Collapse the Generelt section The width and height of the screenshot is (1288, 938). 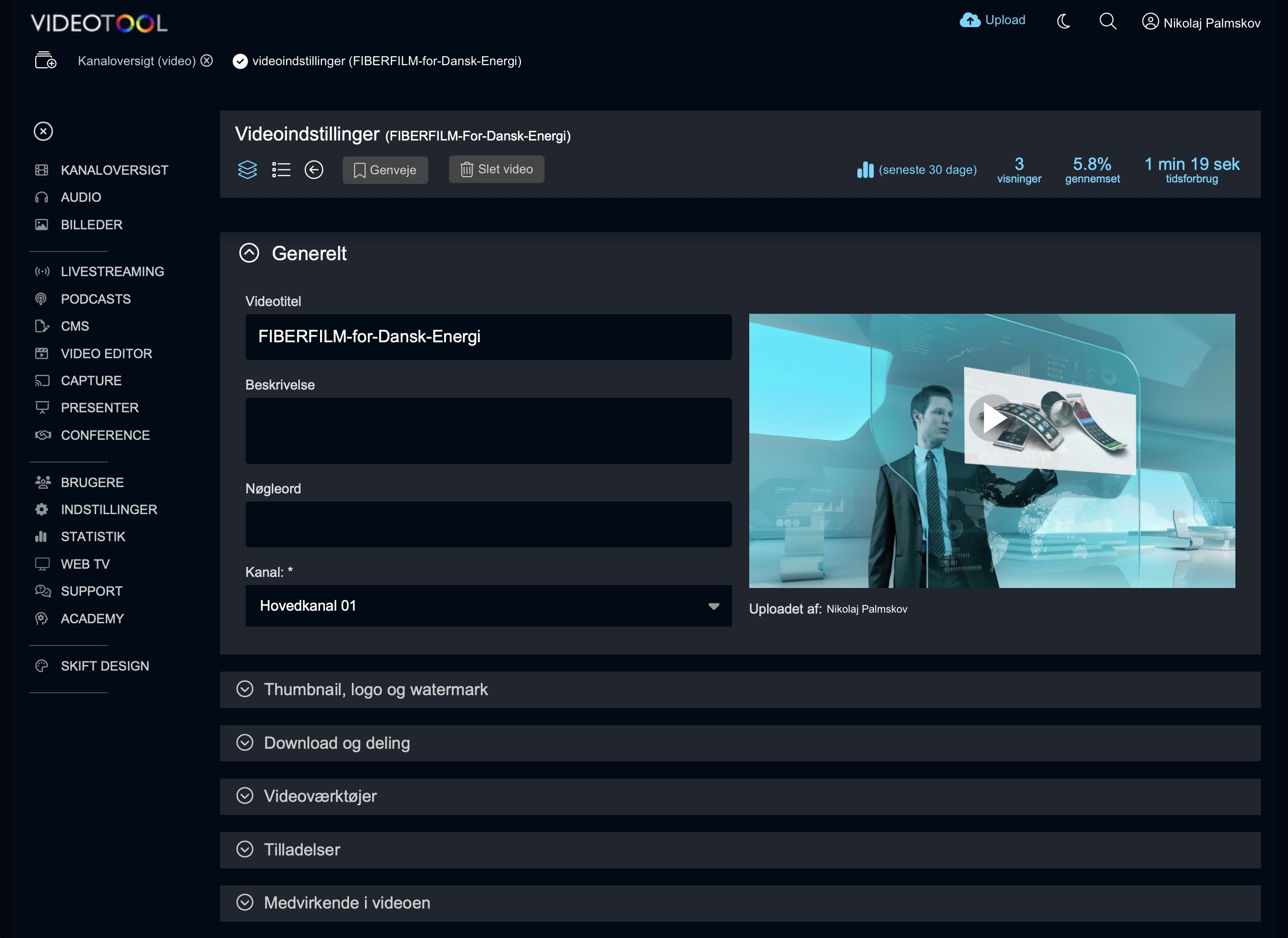pos(248,253)
